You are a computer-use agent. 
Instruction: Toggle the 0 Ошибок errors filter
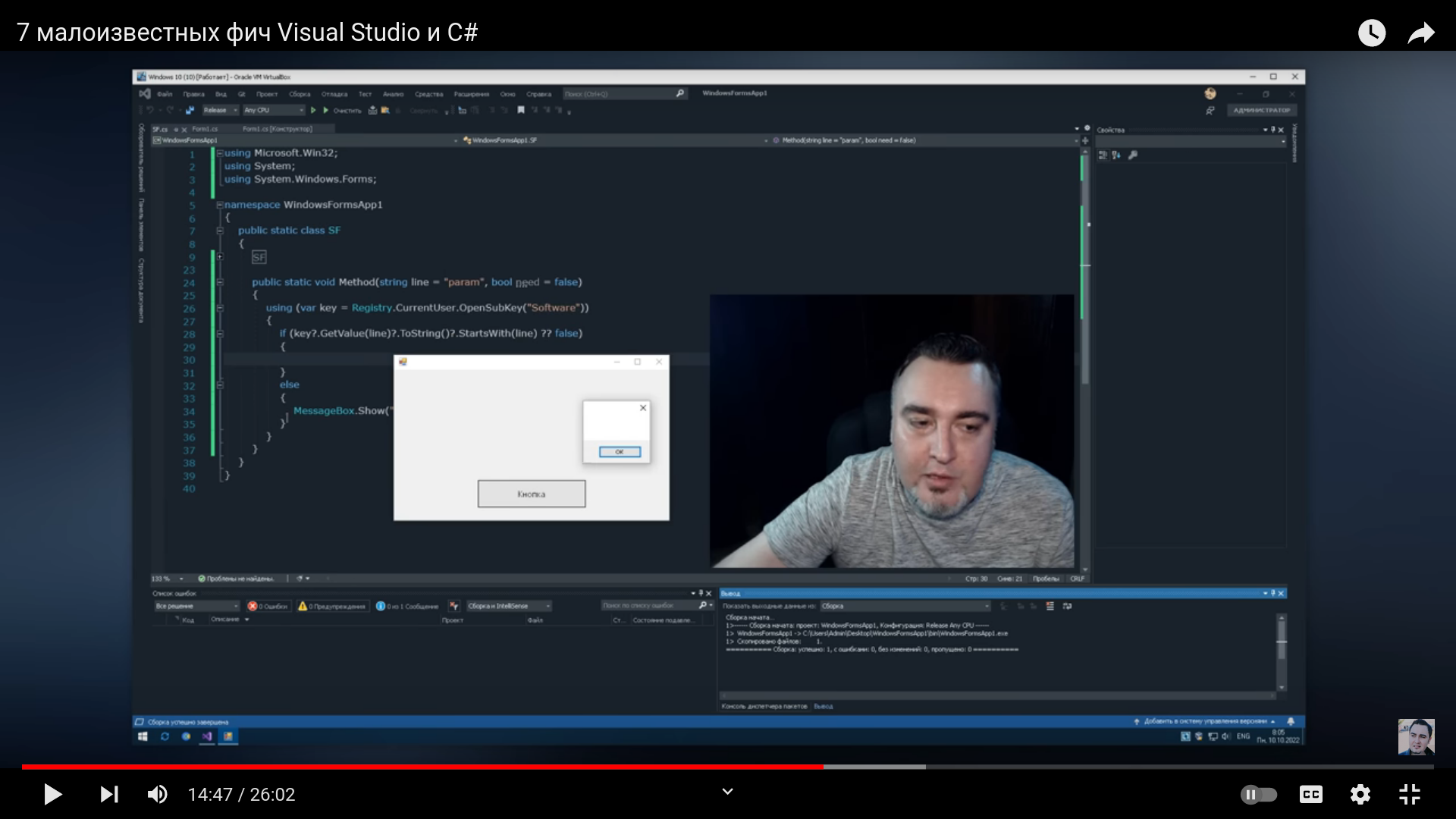click(268, 606)
